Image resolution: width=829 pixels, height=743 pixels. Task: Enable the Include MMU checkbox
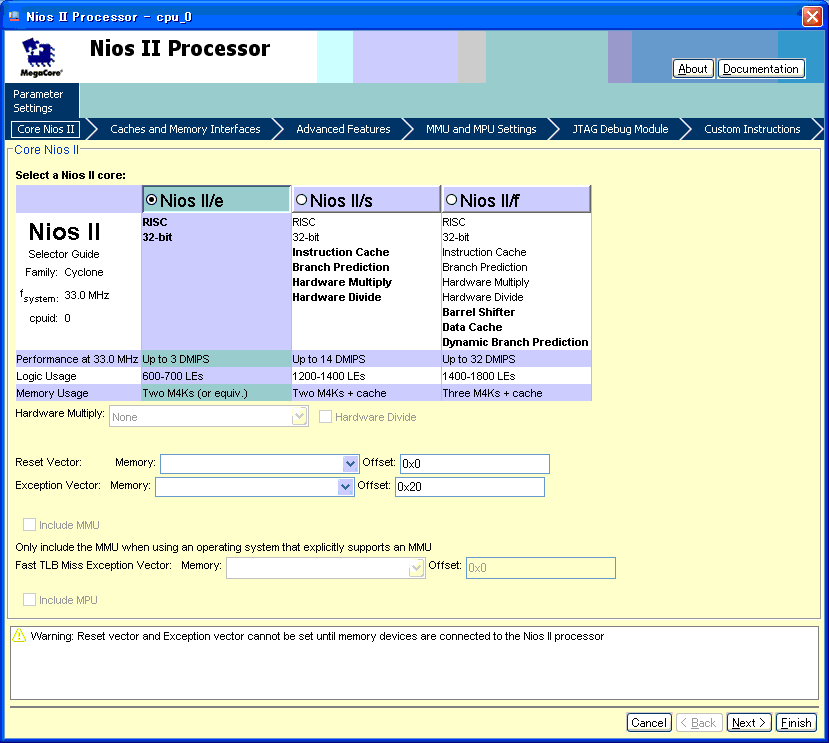[x=29, y=525]
